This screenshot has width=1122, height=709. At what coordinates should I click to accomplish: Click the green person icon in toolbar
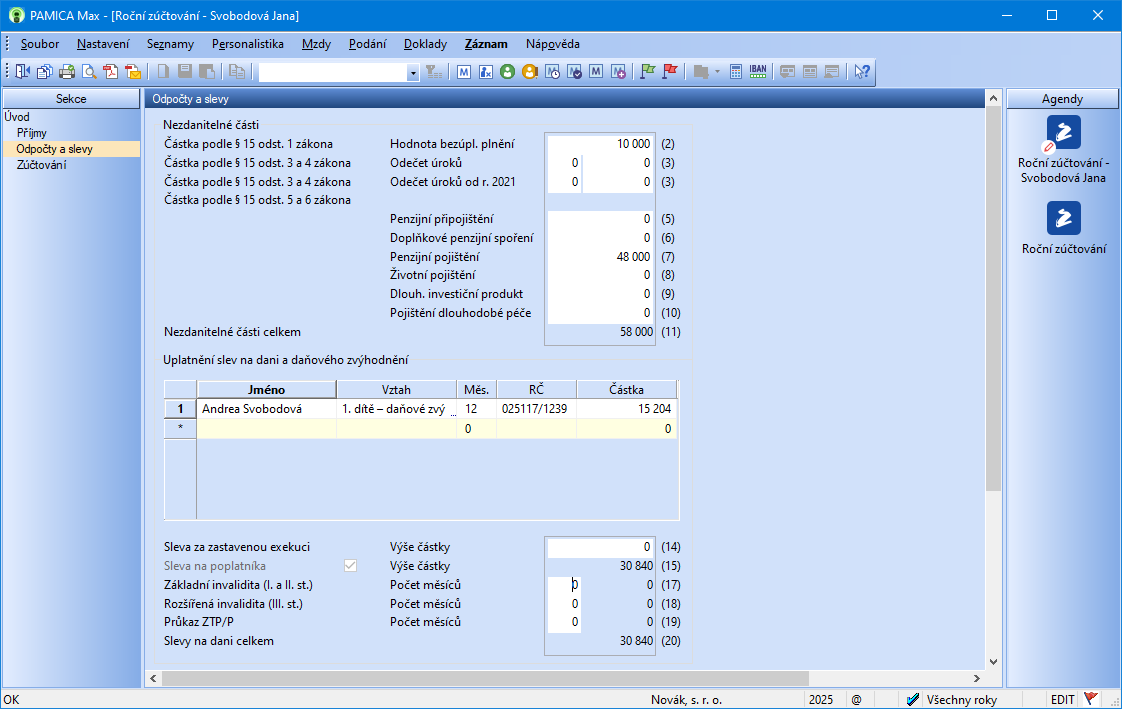[x=507, y=71]
